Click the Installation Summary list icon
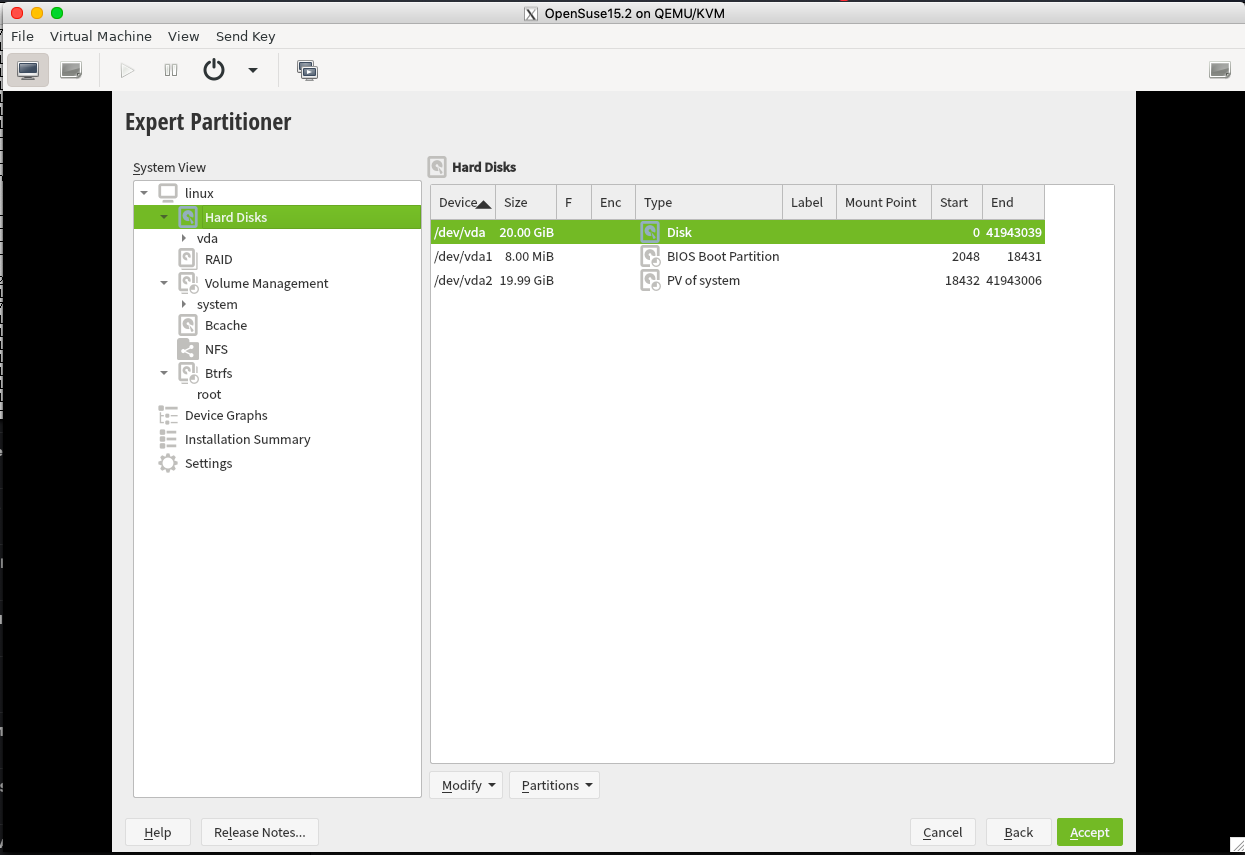 coord(168,439)
